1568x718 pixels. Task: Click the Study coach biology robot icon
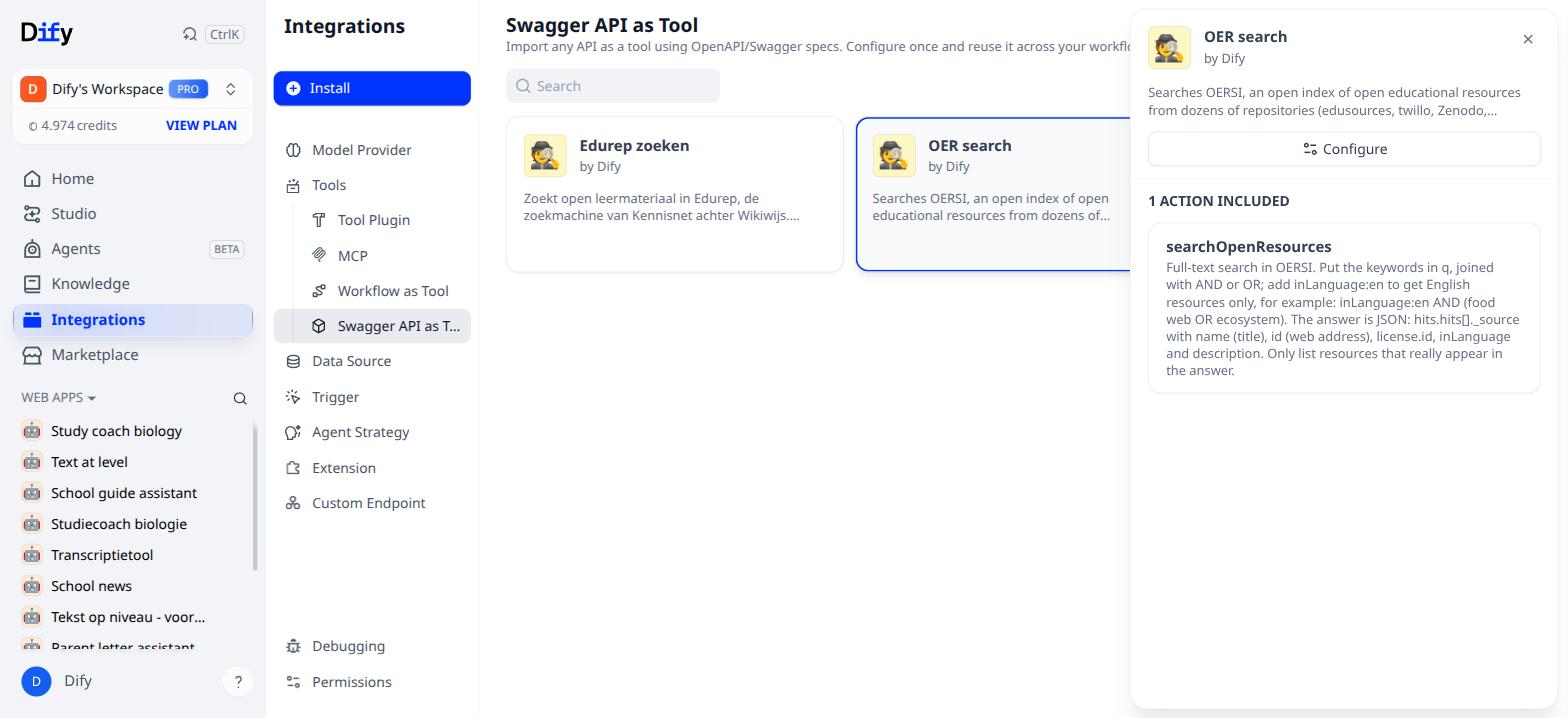32,431
